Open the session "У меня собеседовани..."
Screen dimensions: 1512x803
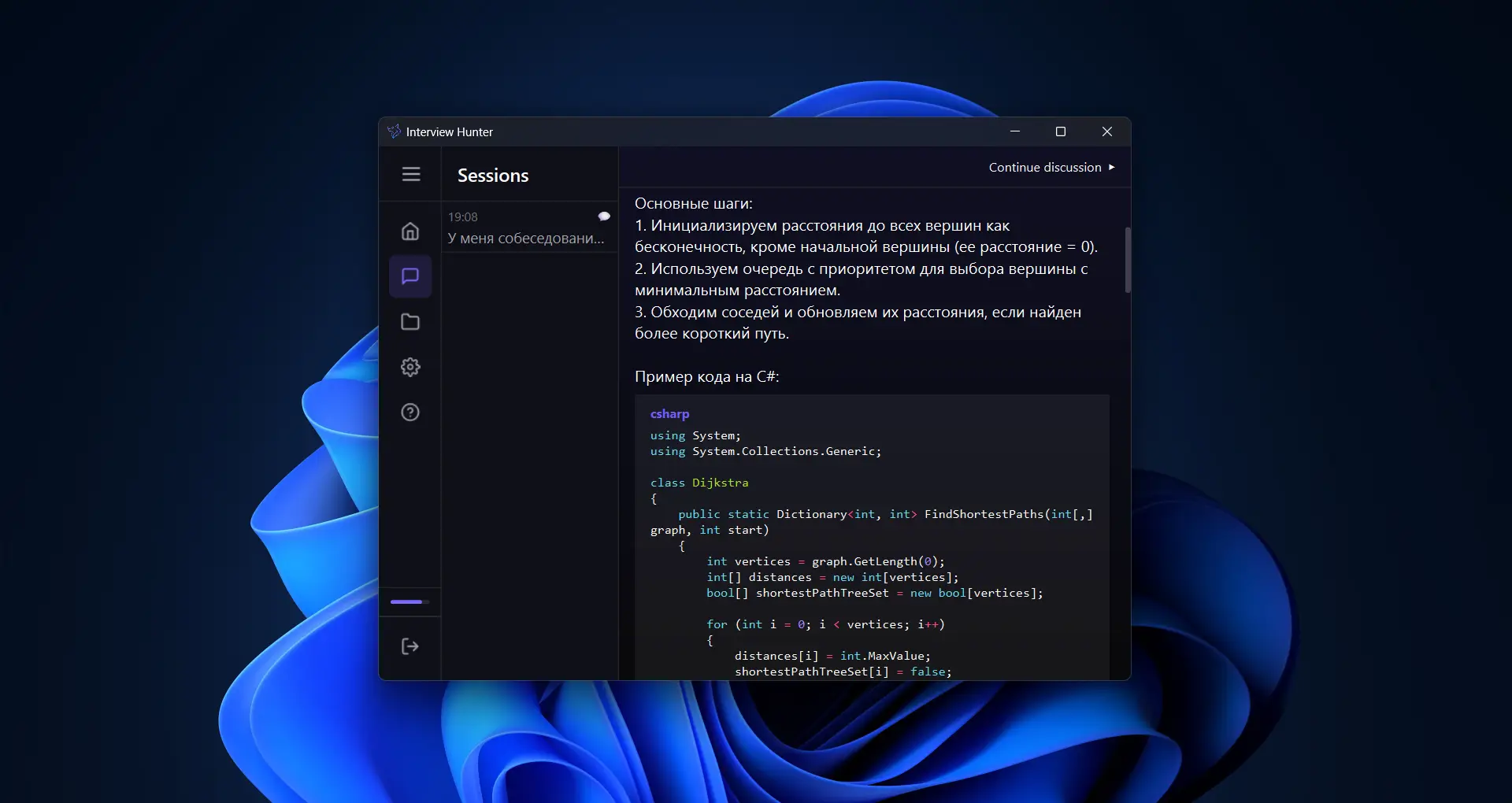(525, 239)
